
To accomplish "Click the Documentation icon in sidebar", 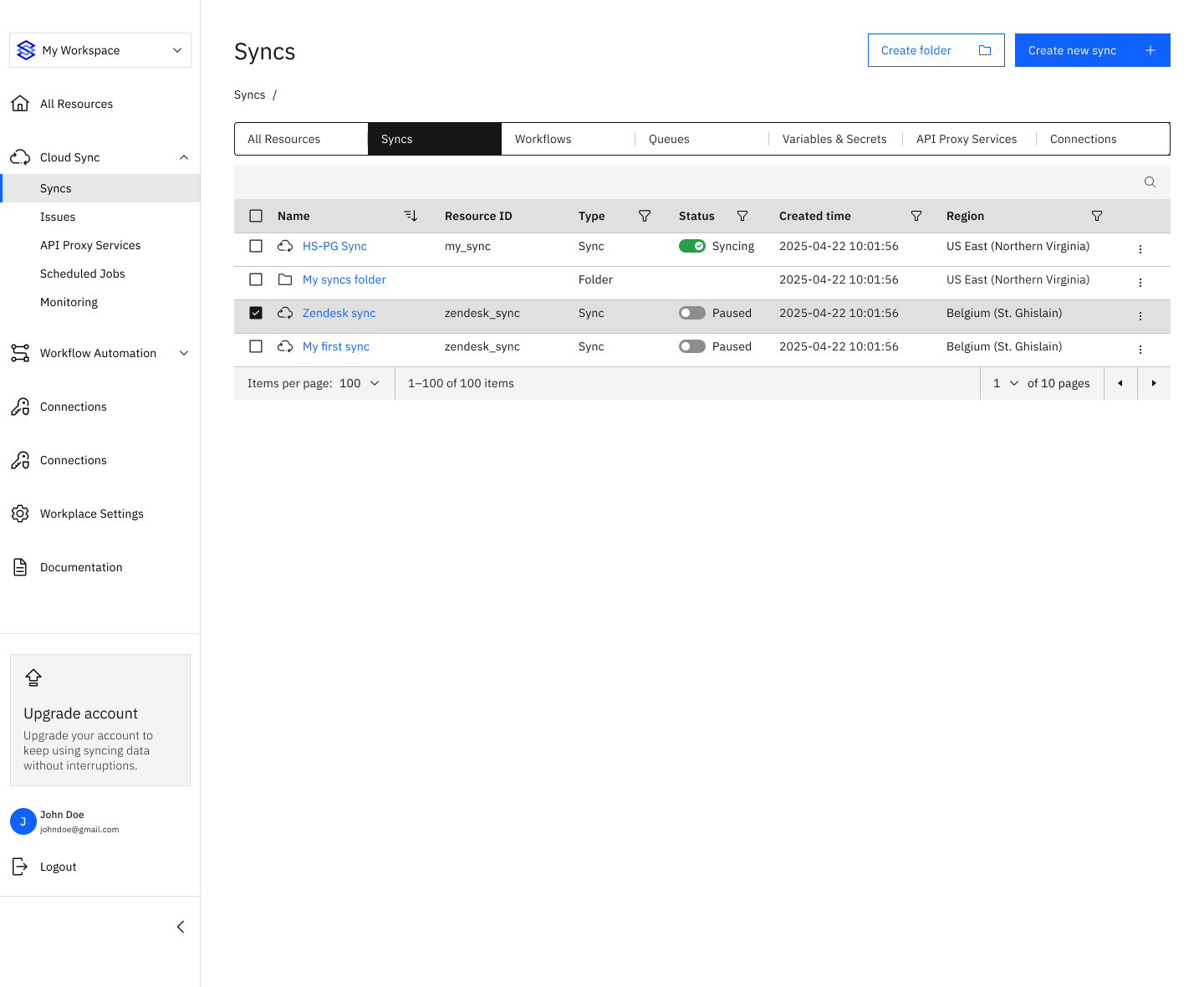I will (20, 567).
